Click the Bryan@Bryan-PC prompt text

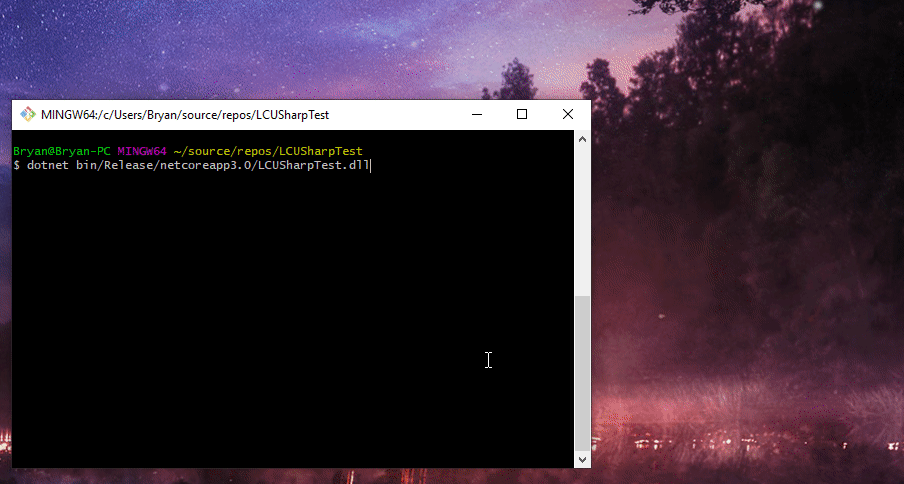[62, 152]
